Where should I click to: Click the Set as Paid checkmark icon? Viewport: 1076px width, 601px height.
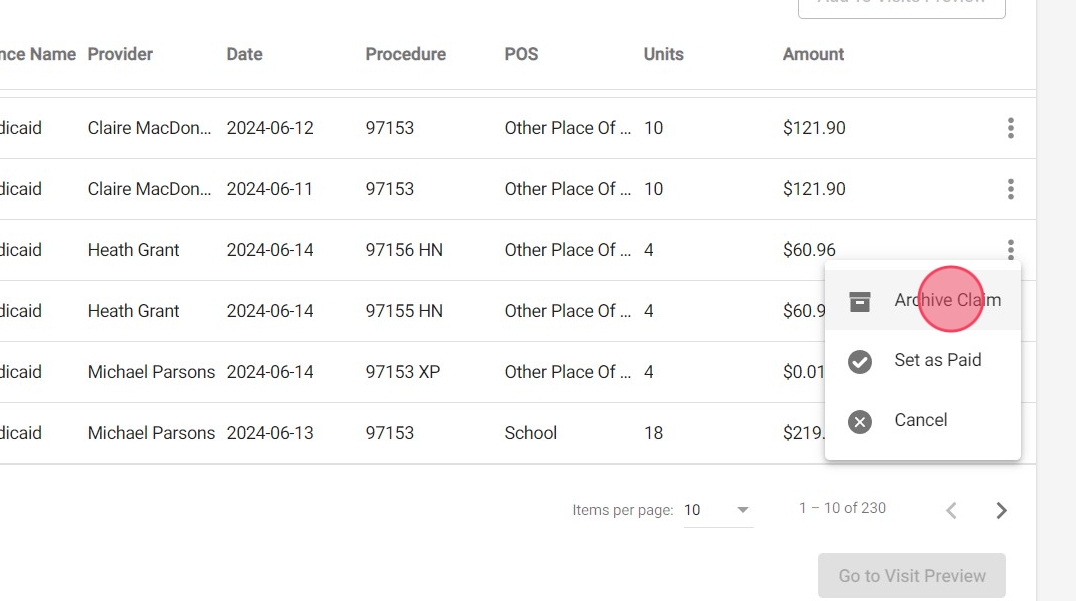point(860,361)
